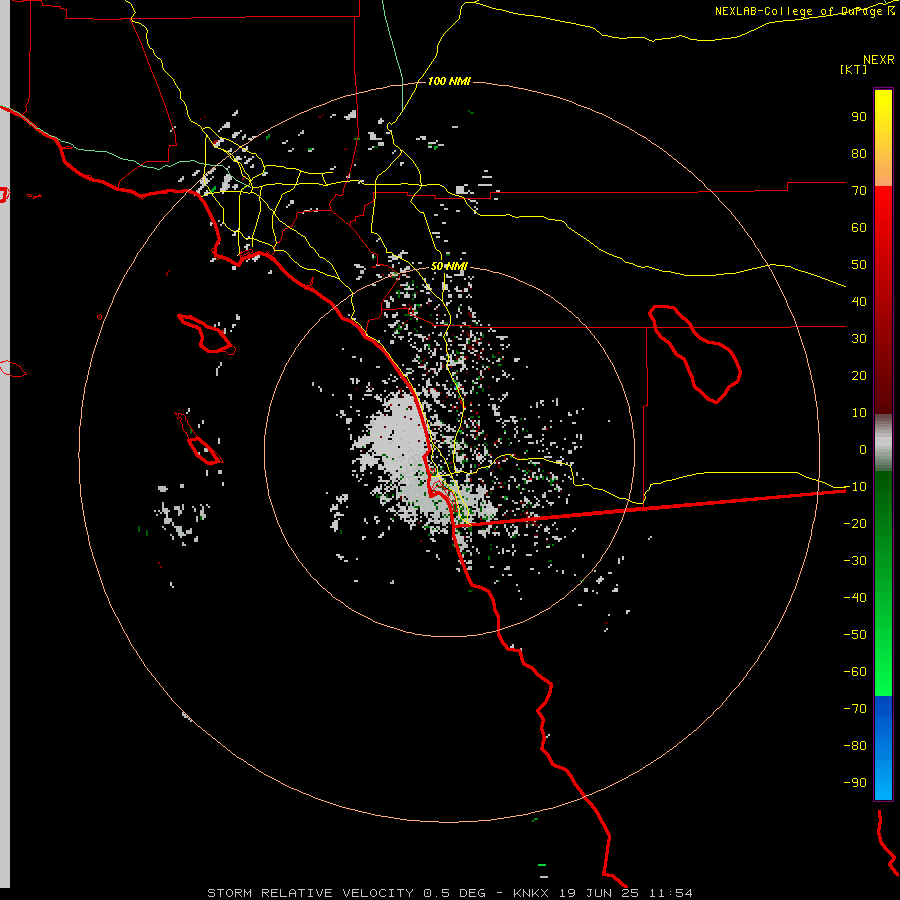
Task: Click the positive 90 value on velocity scale
Action: tap(859, 117)
